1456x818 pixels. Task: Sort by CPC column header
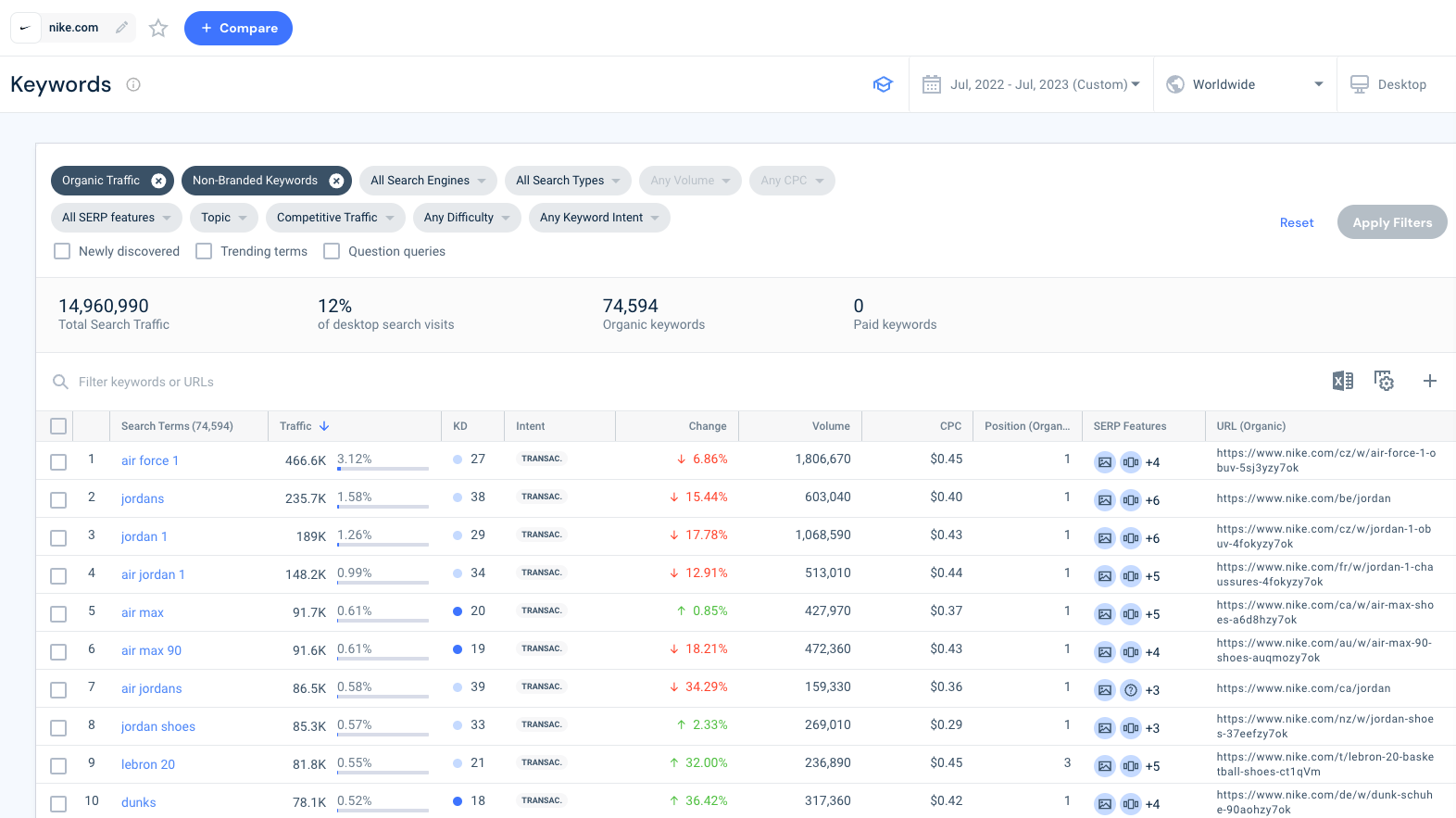pyautogui.click(x=950, y=426)
